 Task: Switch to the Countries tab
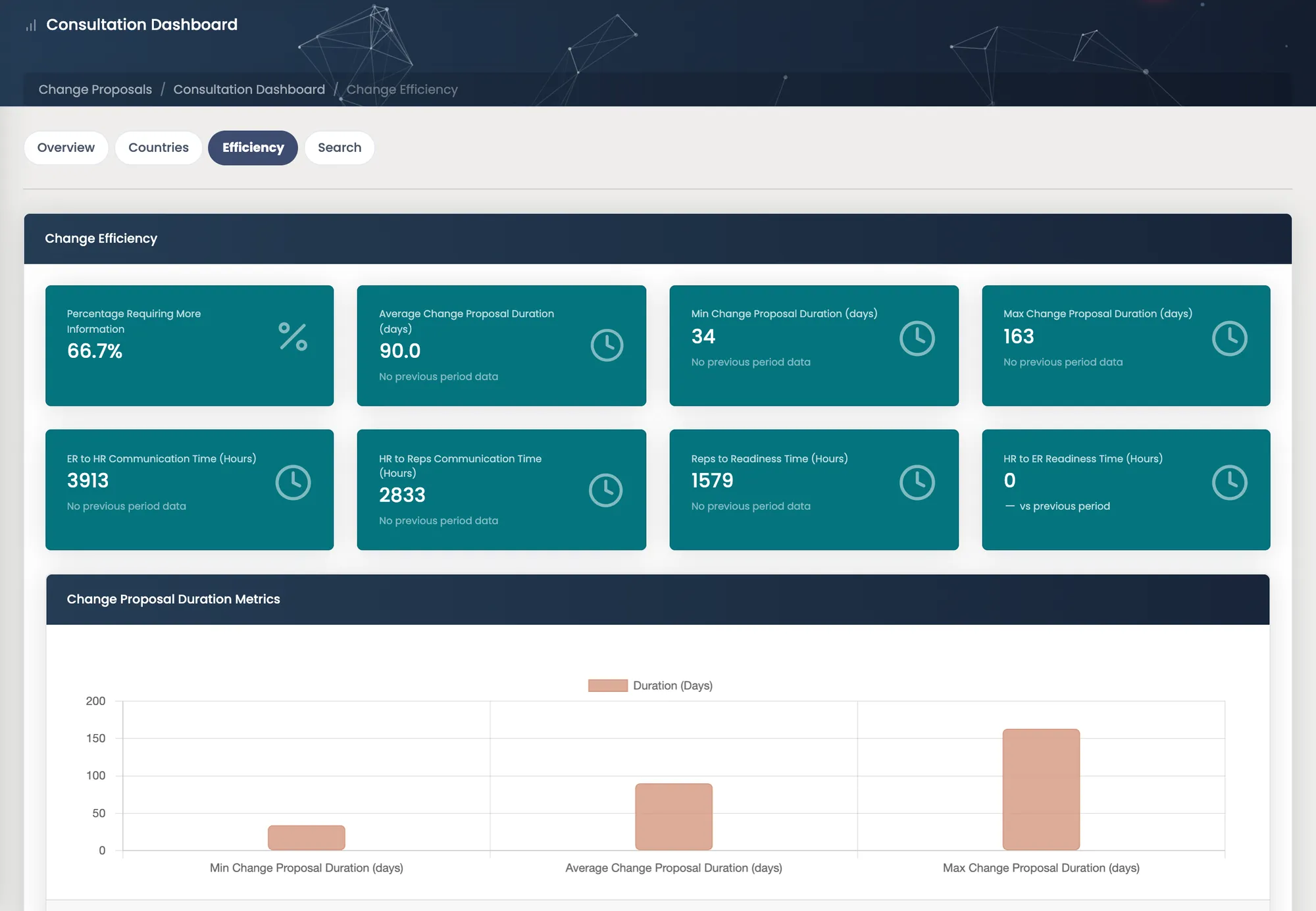tap(159, 147)
